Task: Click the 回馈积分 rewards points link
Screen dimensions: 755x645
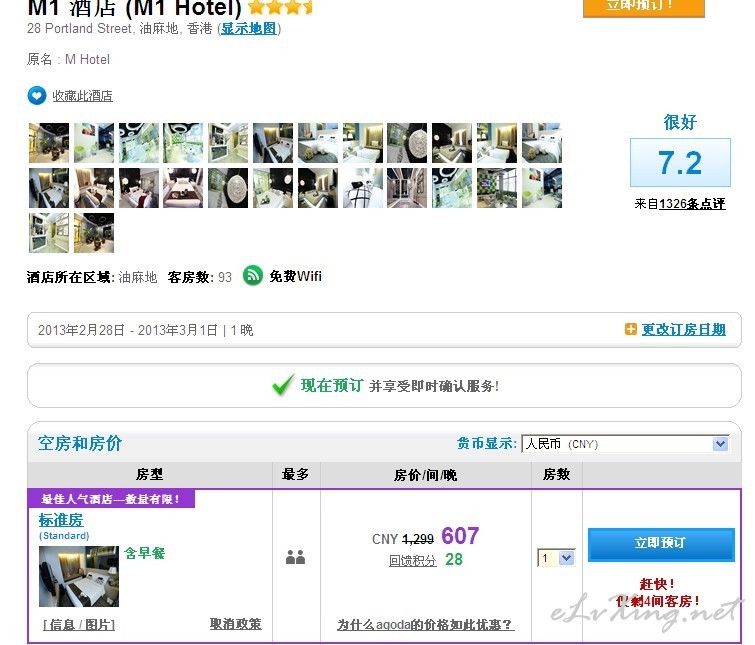Action: click(x=413, y=560)
